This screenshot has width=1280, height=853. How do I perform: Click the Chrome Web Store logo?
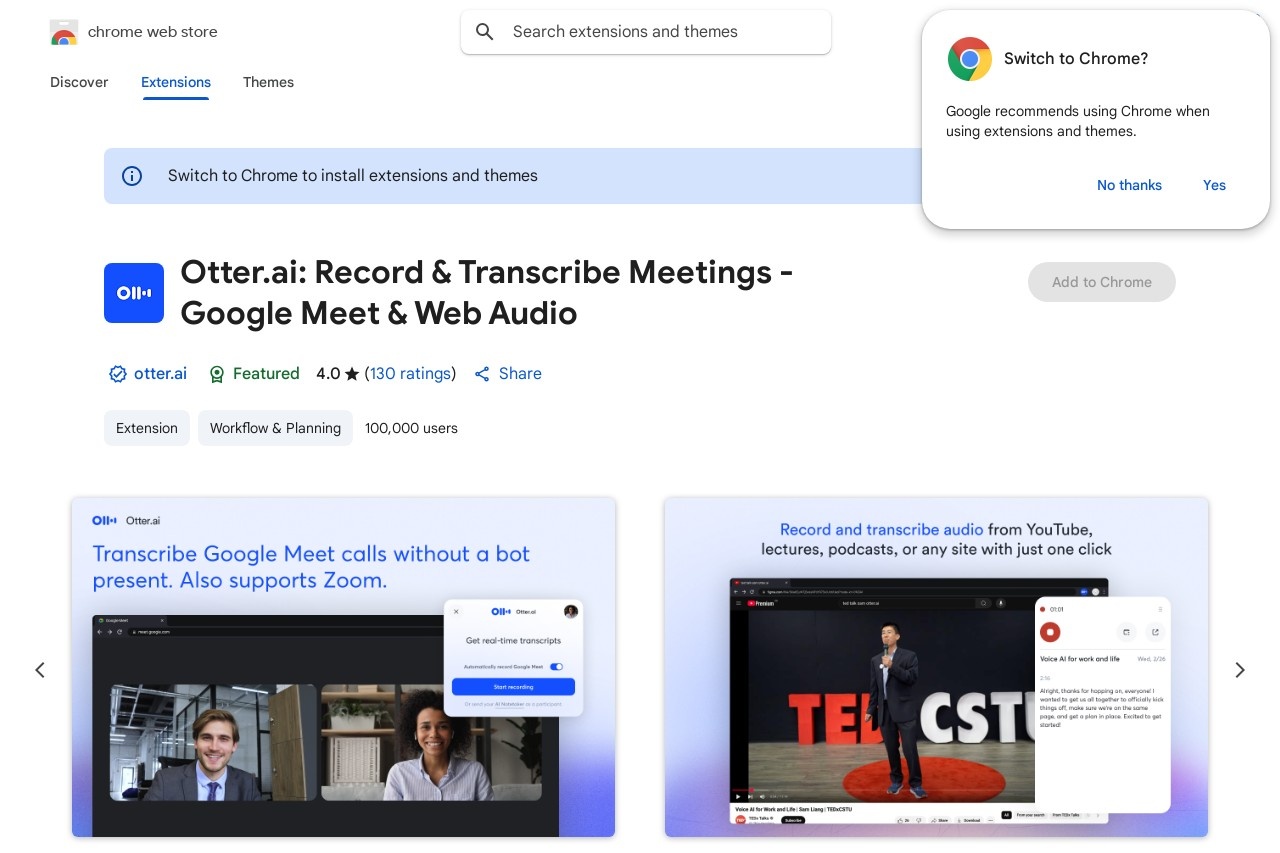click(64, 32)
